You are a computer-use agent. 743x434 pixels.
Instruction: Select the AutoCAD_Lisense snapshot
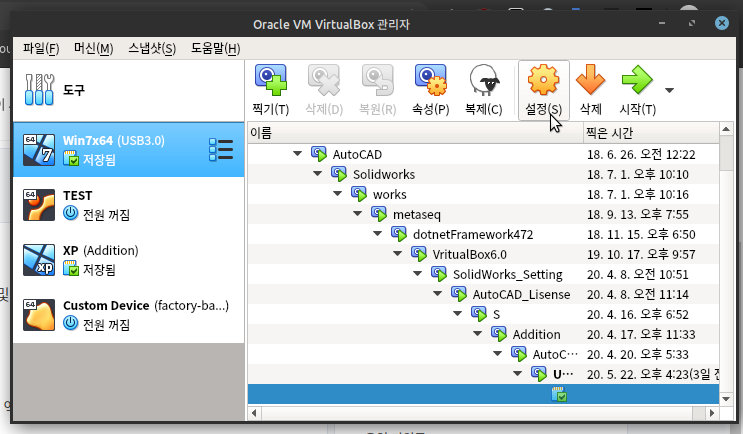coord(521,295)
